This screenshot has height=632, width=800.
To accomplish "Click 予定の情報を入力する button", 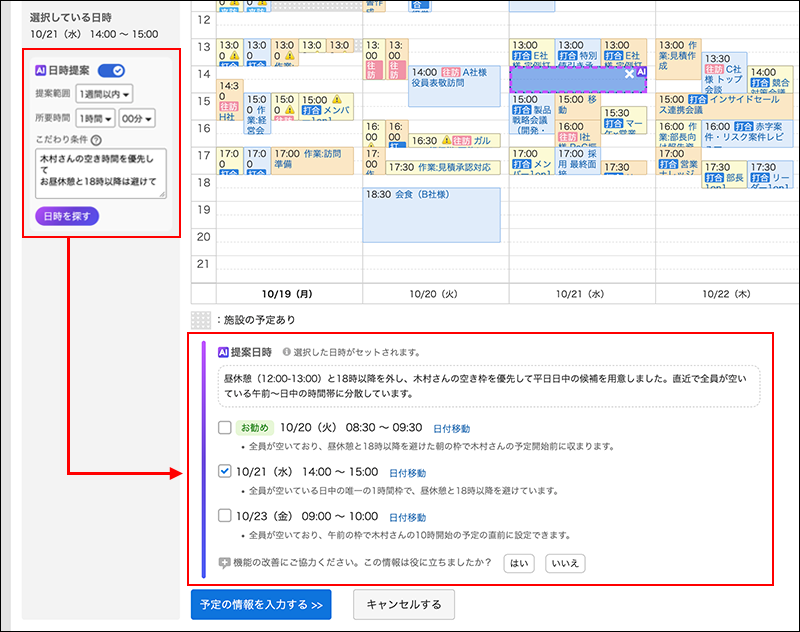I will [x=261, y=604].
